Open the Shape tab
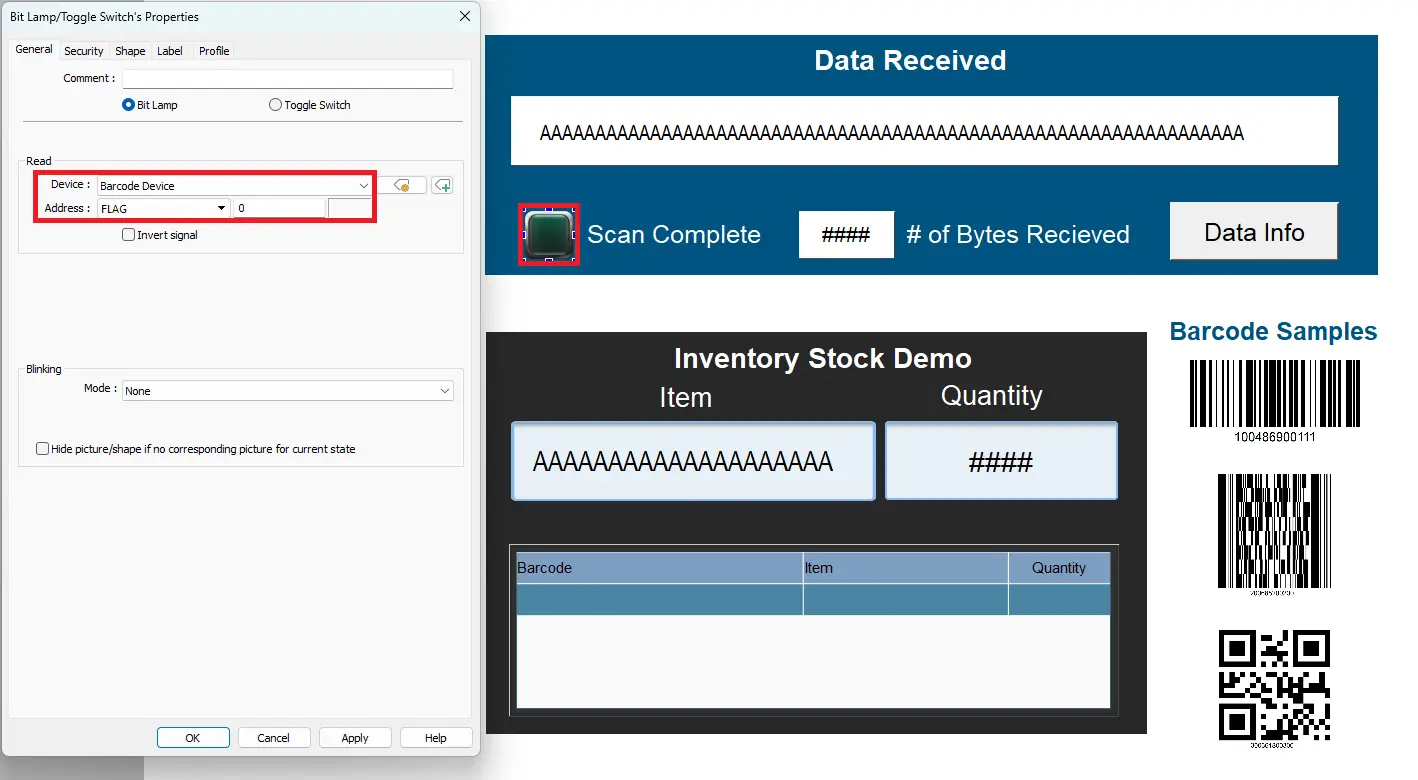This screenshot has width=1418, height=780. (130, 51)
